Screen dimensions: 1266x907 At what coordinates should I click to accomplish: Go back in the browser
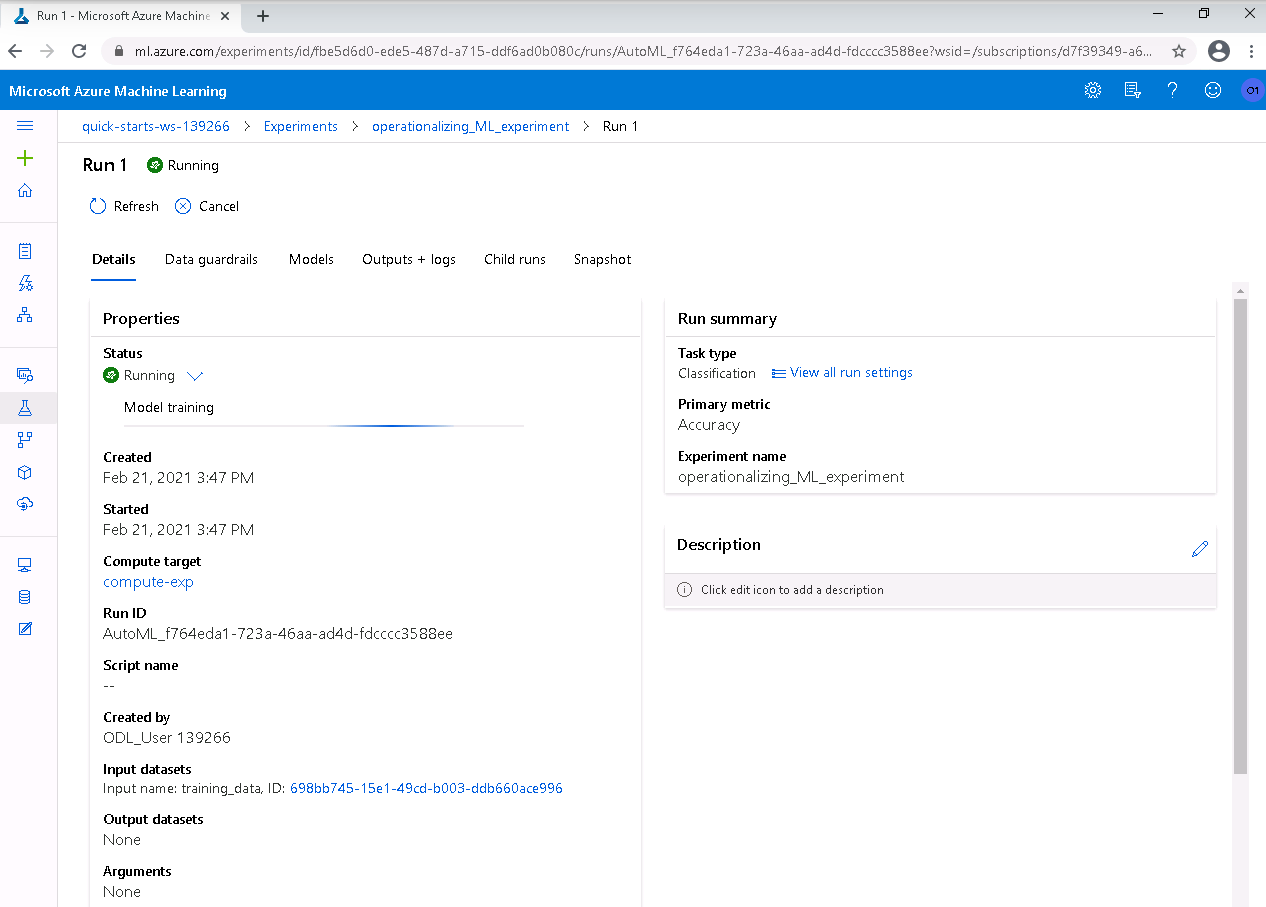point(15,51)
